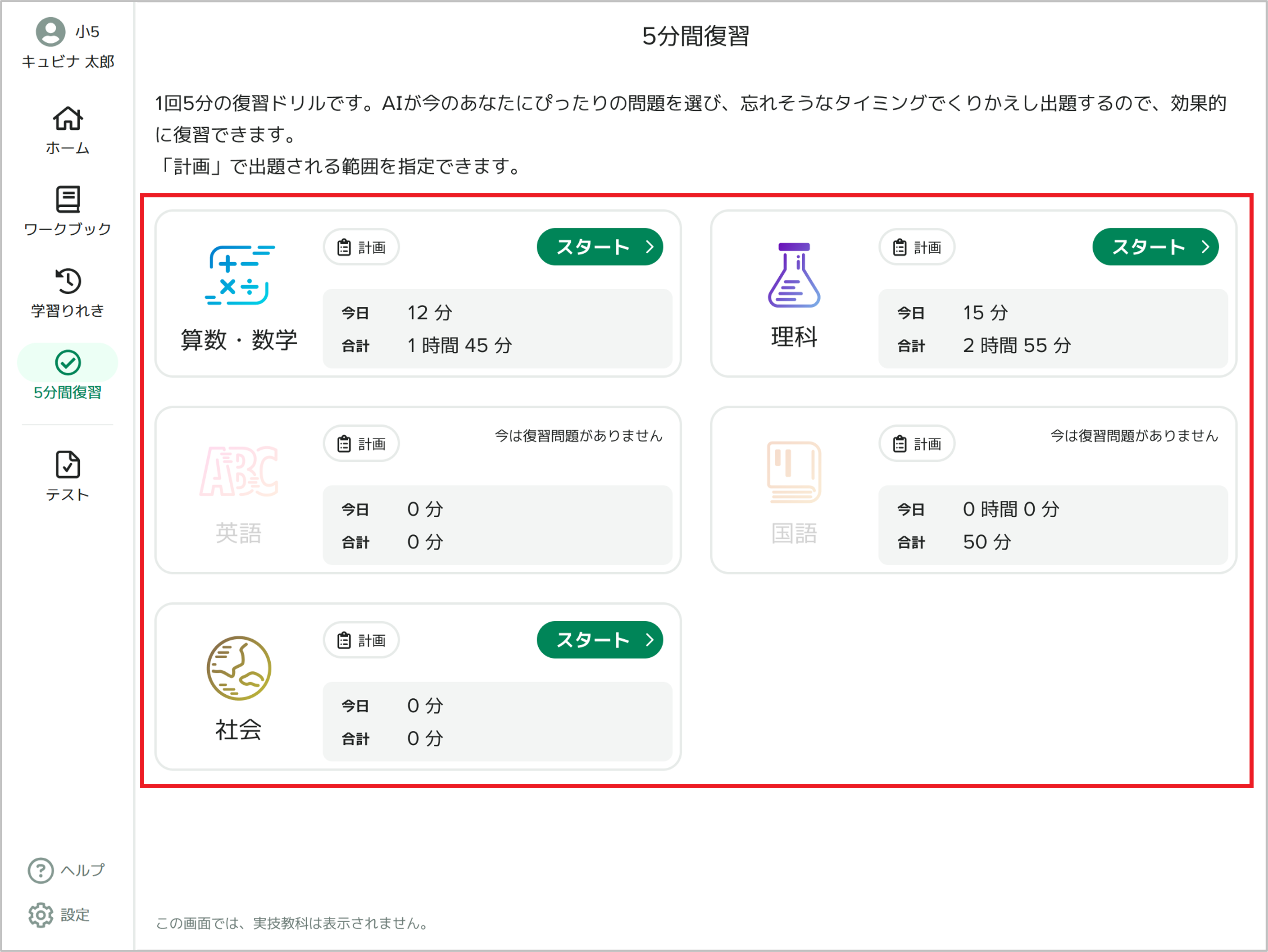1268x952 pixels.
Task: Click the user avatar icon
Action: [50, 32]
